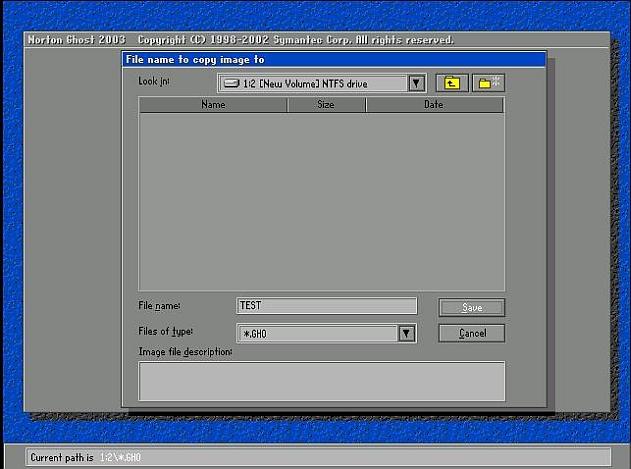This screenshot has height=469, width=631.
Task: Focus the File name field containing TEST
Action: (x=326, y=306)
